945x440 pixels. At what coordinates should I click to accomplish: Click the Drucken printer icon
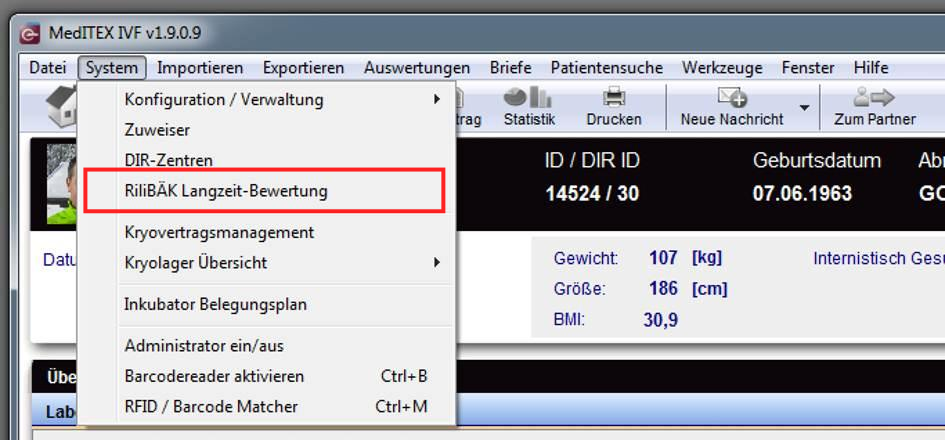614,106
